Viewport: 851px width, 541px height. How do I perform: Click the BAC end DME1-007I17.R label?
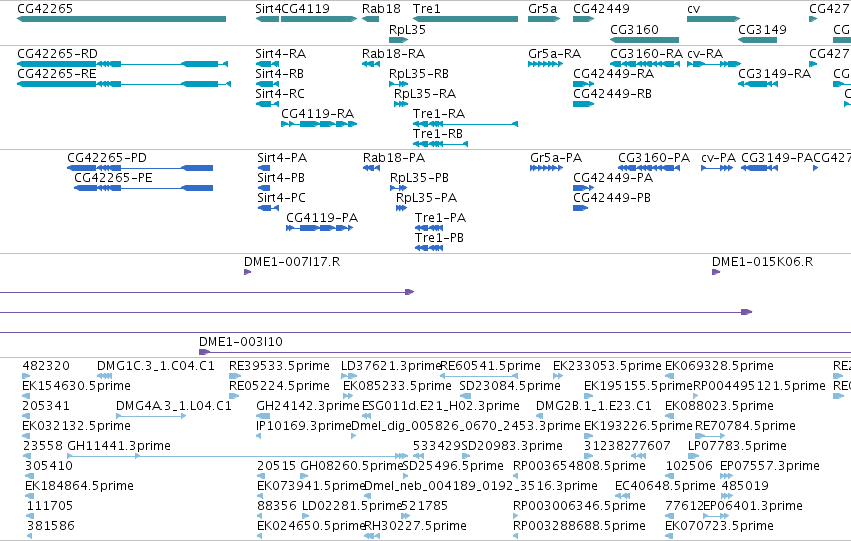tap(292, 262)
